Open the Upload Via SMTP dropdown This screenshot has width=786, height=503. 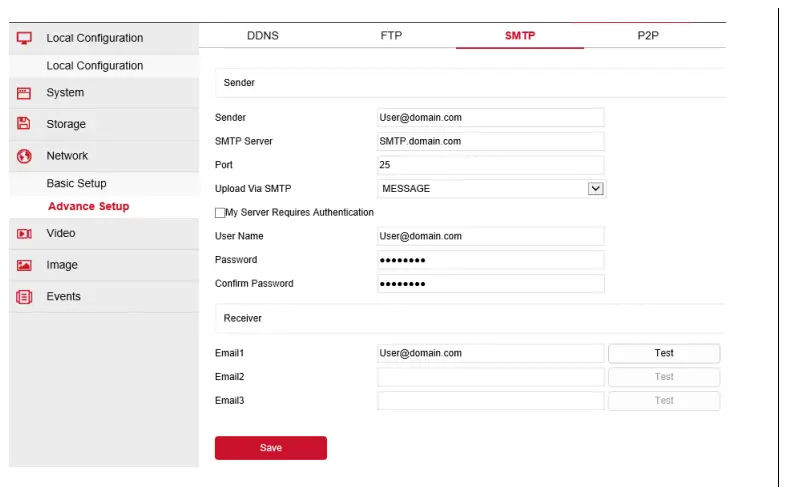click(x=595, y=188)
